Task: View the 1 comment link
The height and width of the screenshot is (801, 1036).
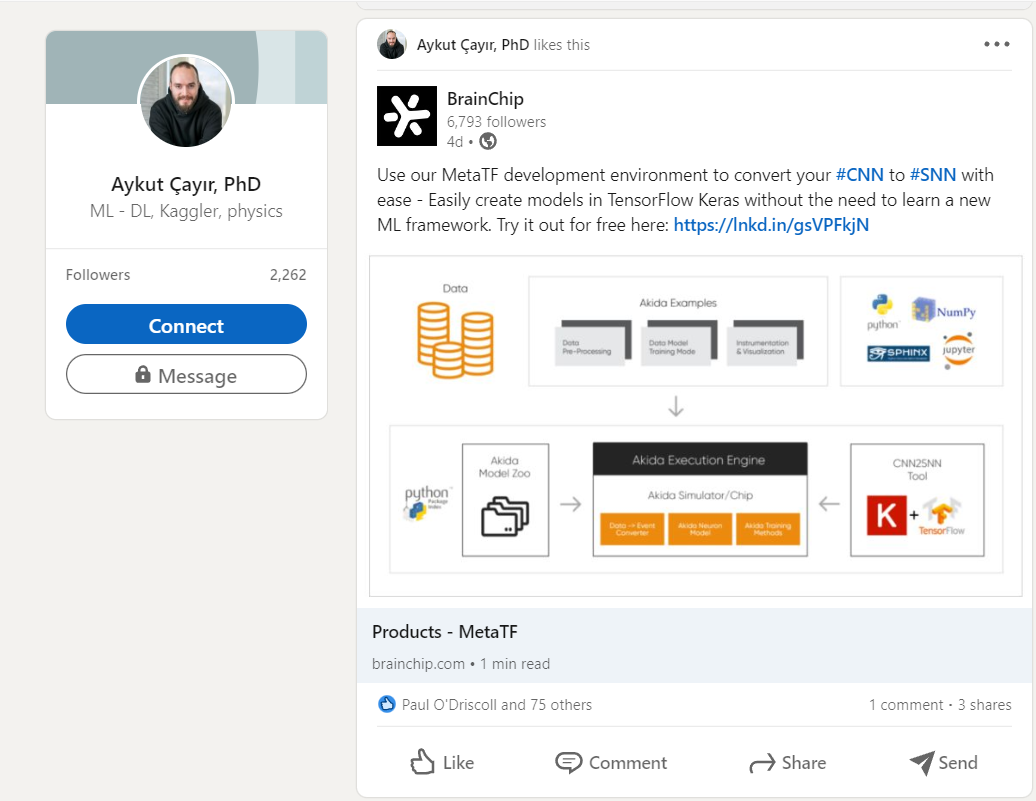Action: (905, 705)
